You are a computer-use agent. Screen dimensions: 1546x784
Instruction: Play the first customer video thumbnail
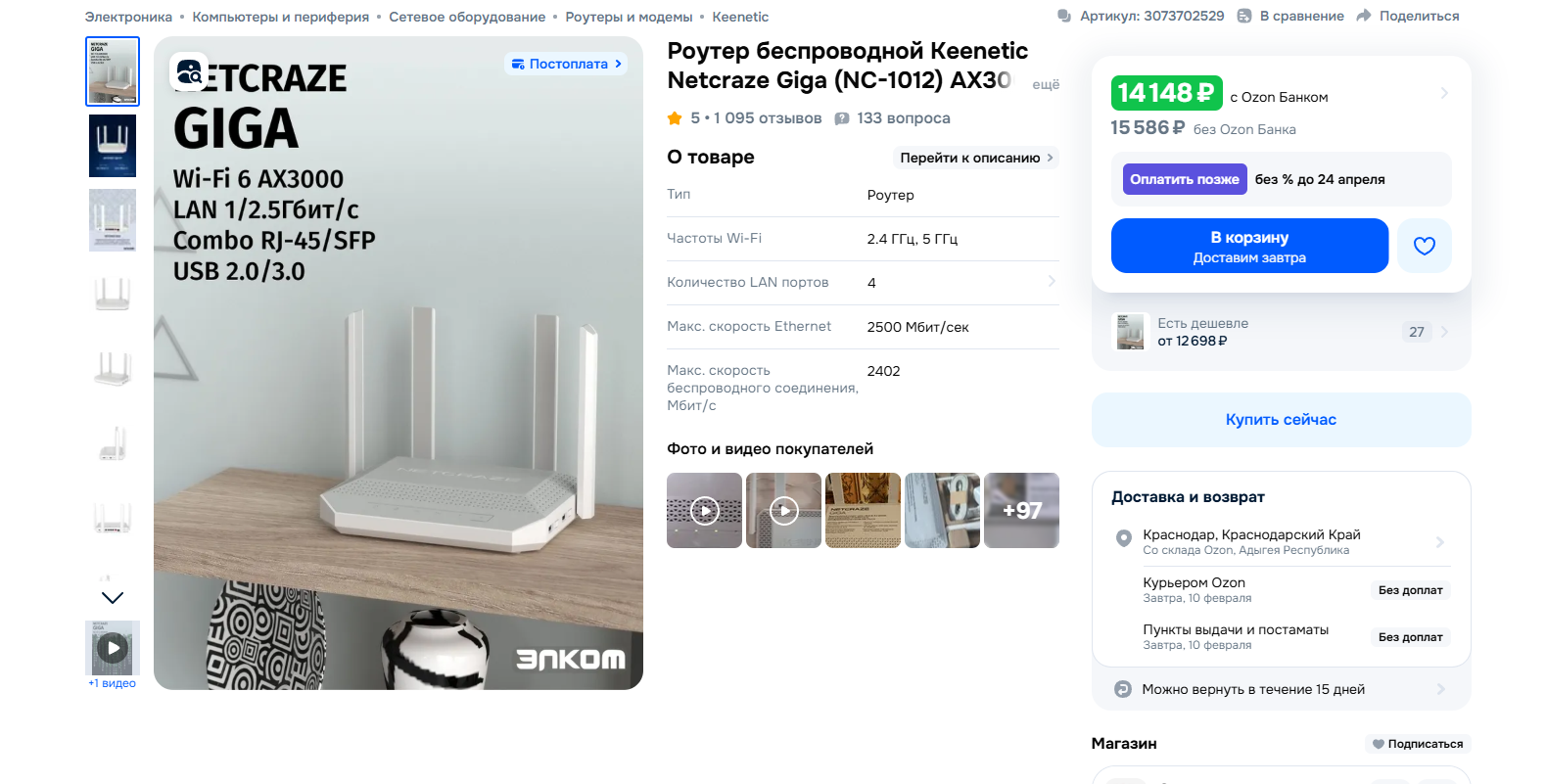[704, 510]
